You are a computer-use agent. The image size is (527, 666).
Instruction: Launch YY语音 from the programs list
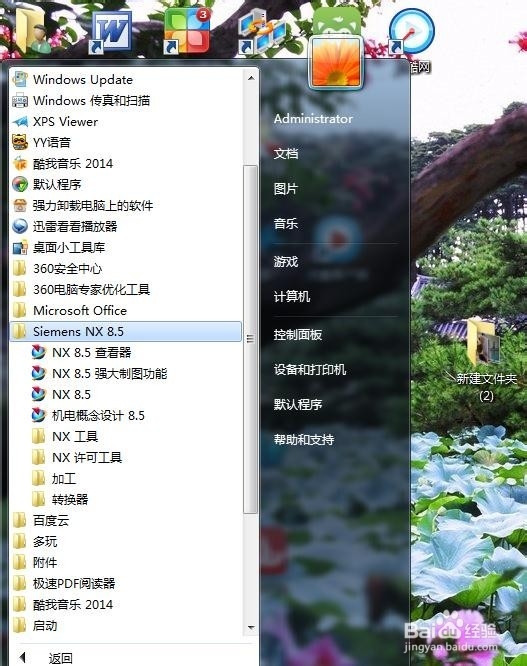42,142
